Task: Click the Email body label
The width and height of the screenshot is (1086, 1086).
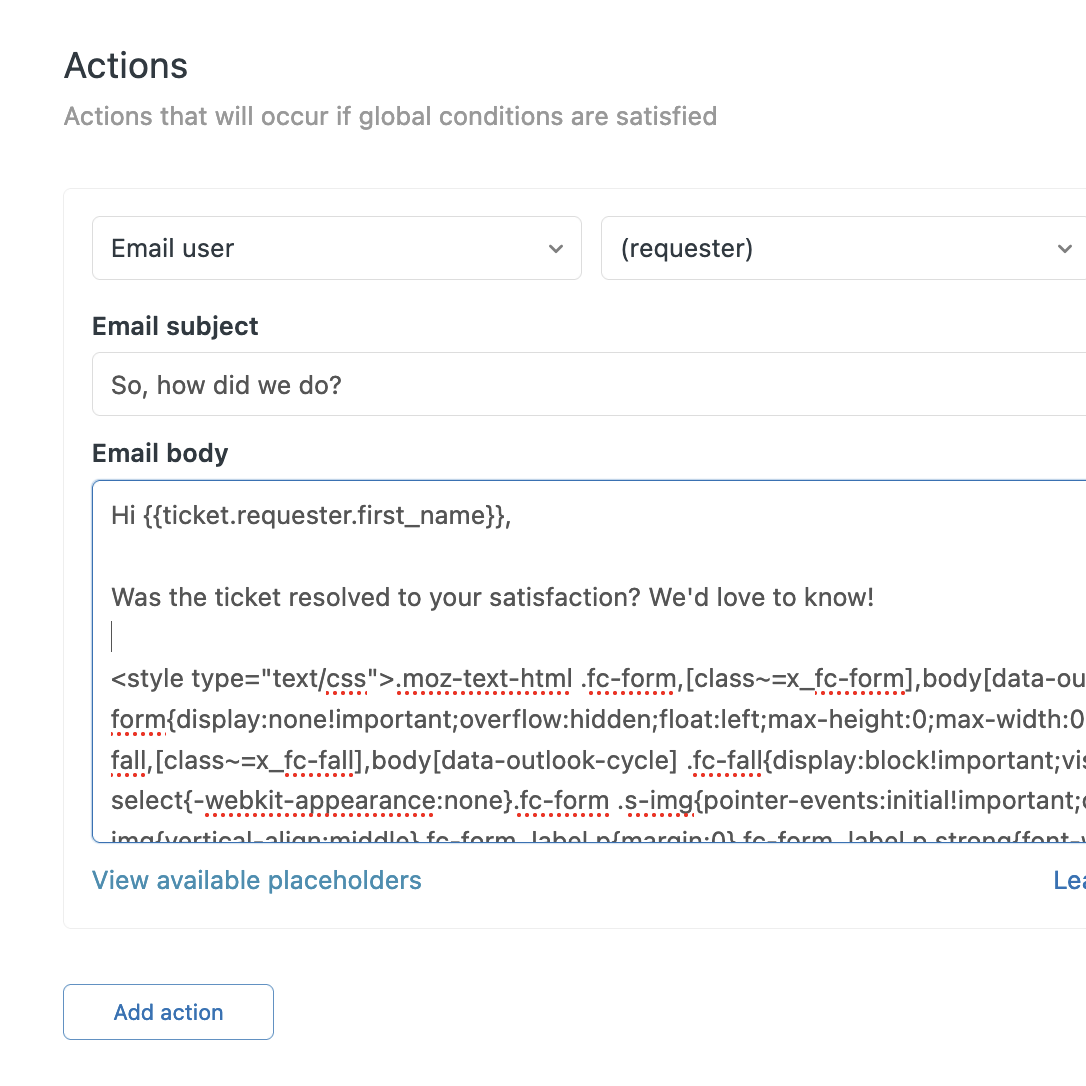Action: coord(160,454)
